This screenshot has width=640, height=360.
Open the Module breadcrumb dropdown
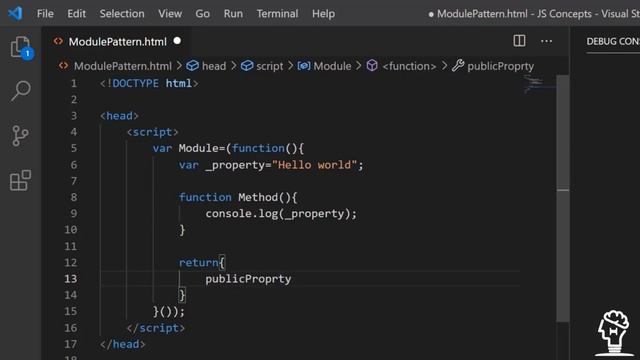[x=332, y=66]
